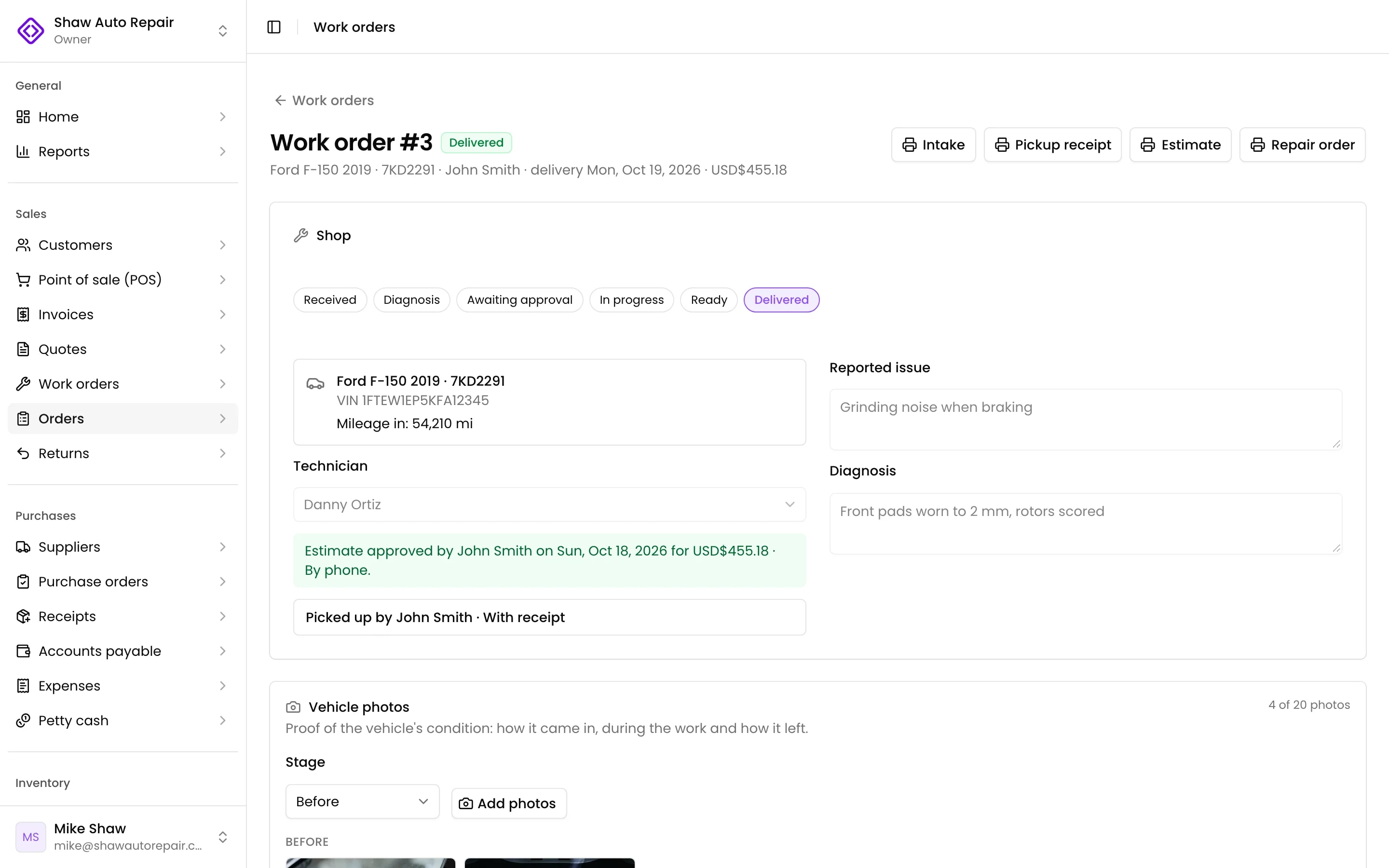Click the Suppliers truck icon
1389x868 pixels.
(x=23, y=547)
